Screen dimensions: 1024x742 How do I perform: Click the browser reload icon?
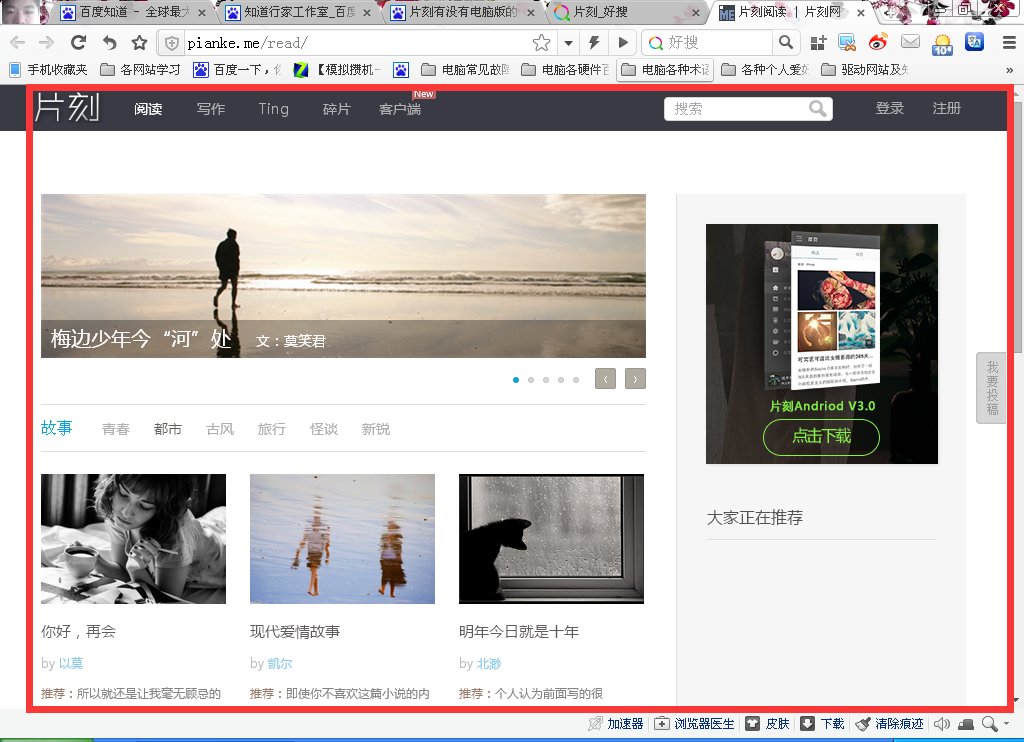click(79, 43)
